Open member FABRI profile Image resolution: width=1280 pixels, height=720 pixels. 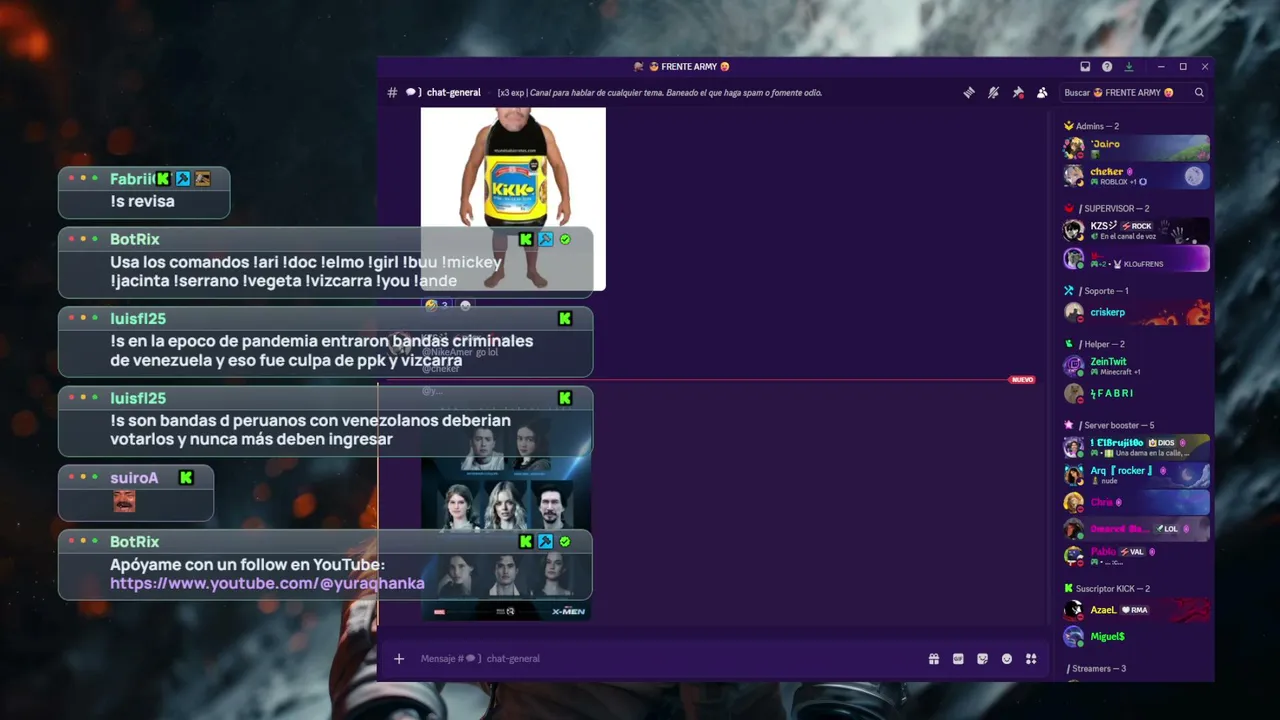[1136, 393]
